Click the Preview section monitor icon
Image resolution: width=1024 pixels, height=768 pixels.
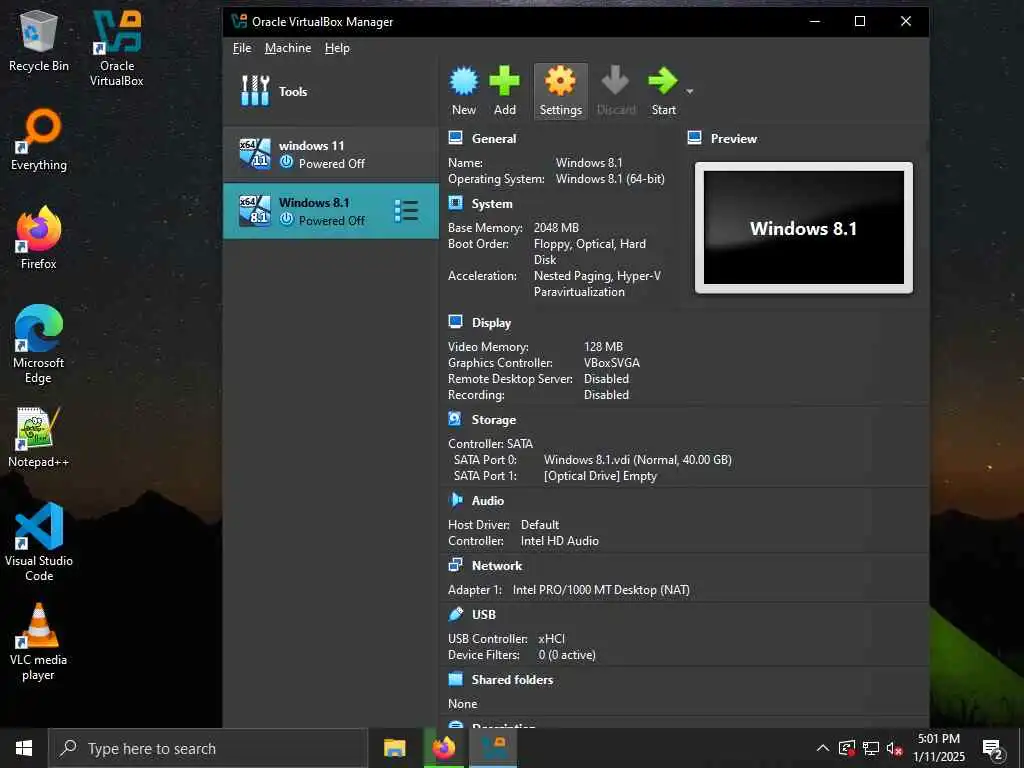click(x=694, y=138)
